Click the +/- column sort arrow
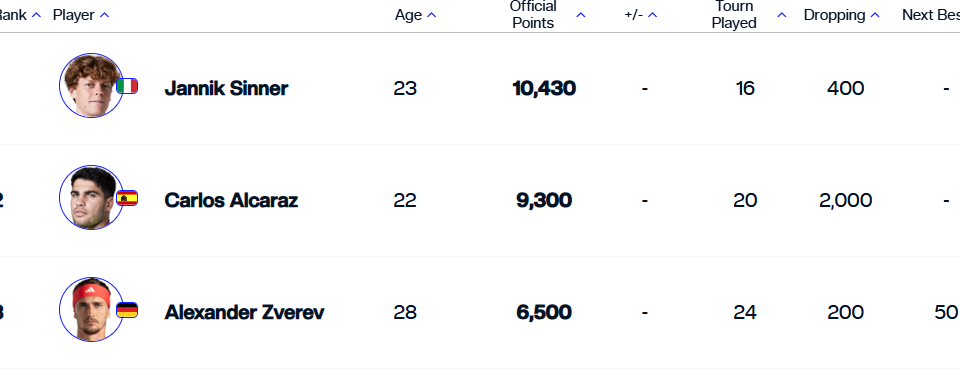 point(652,15)
